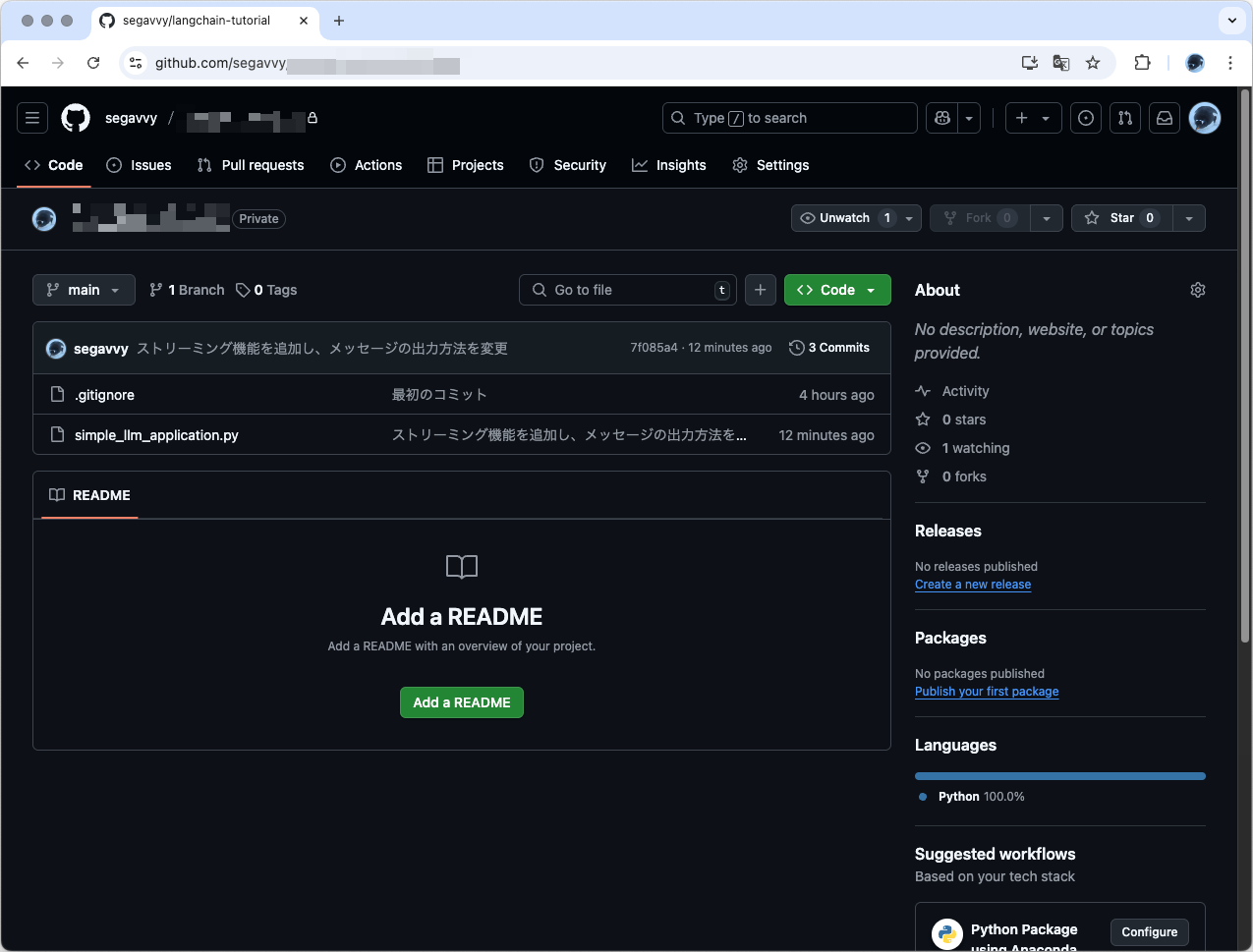Open the create new plus menu

1032,118
